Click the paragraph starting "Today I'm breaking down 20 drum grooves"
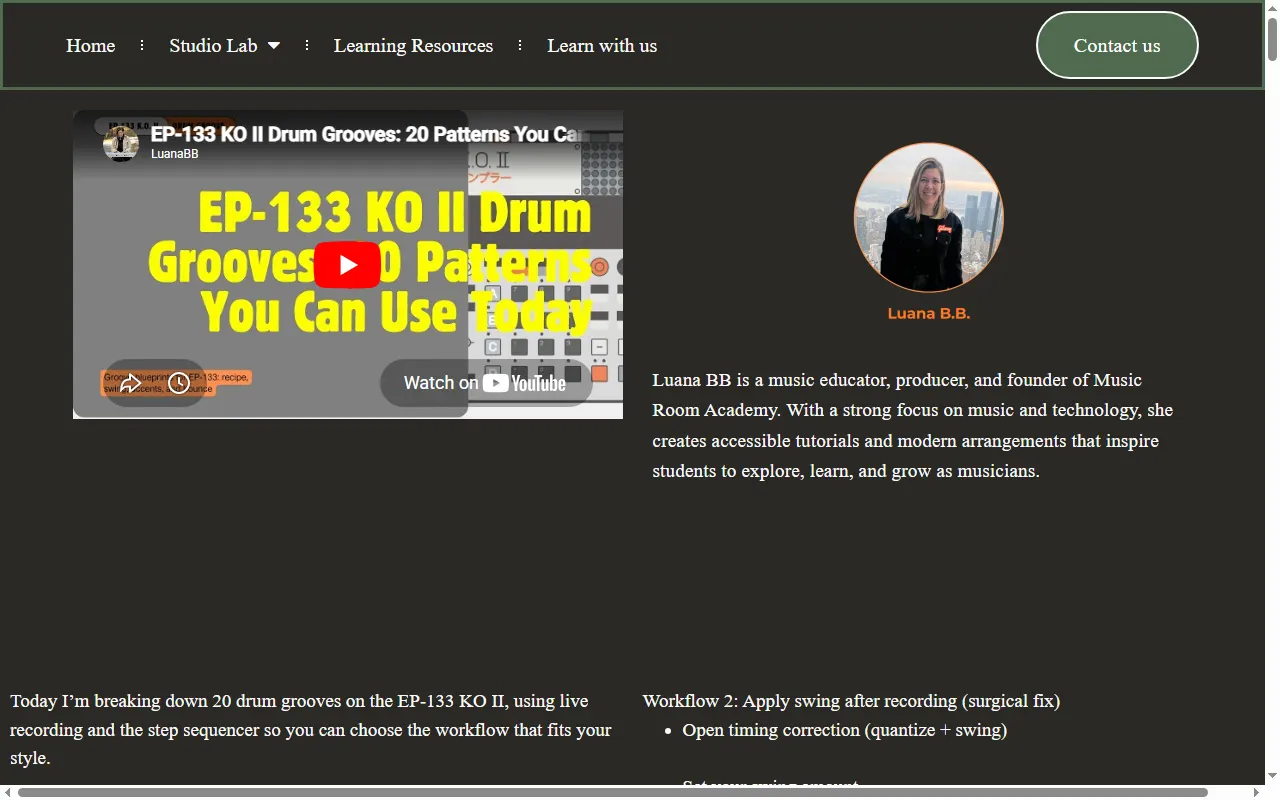The width and height of the screenshot is (1280, 800). (312, 729)
